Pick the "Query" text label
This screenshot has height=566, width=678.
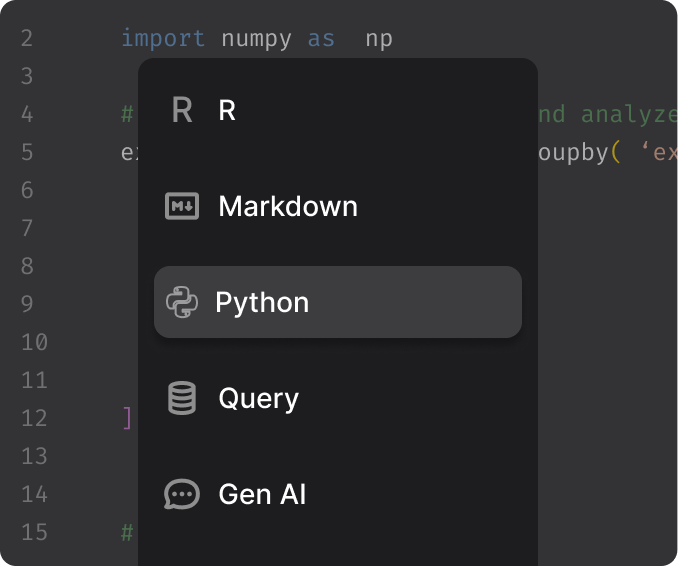258,398
